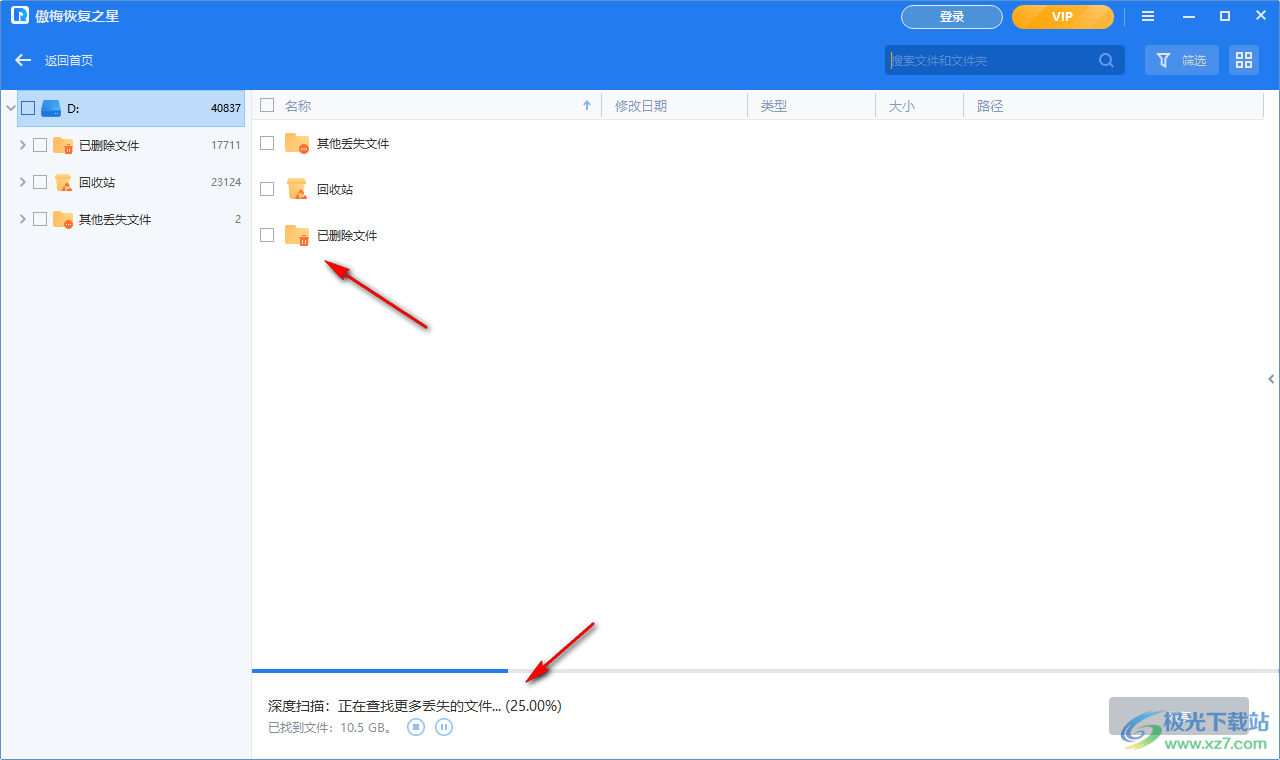Image resolution: width=1280 pixels, height=760 pixels.
Task: Minimize the window
Action: click(1187, 17)
